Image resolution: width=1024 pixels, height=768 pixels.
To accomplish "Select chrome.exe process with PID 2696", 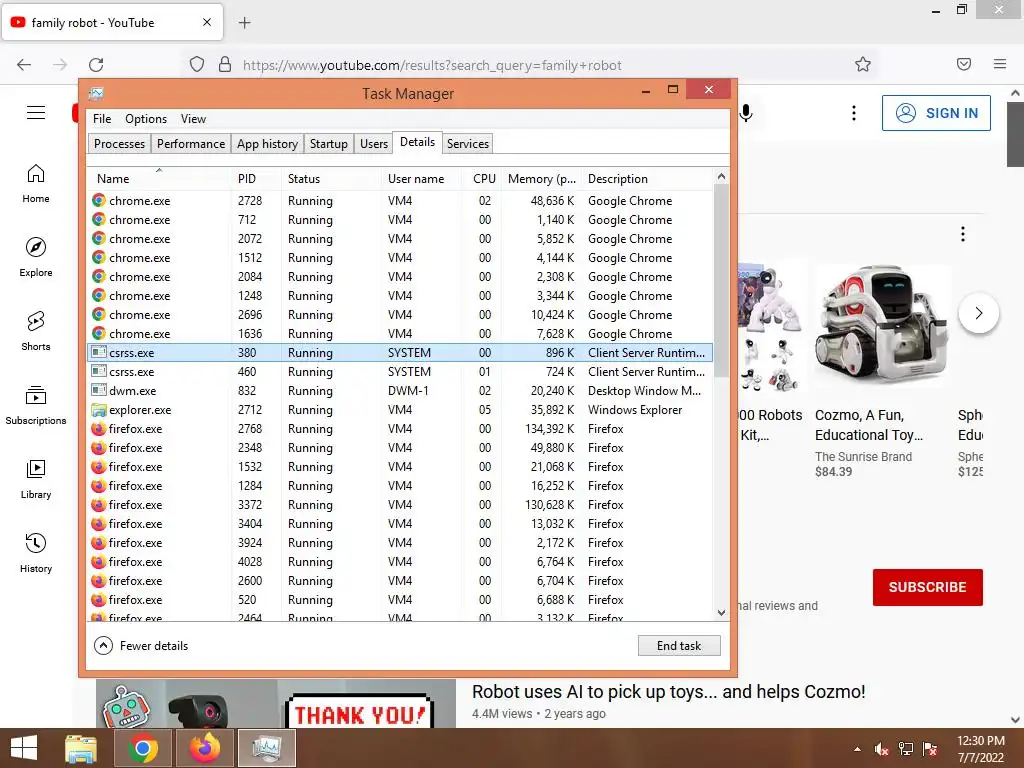I will coord(400,315).
